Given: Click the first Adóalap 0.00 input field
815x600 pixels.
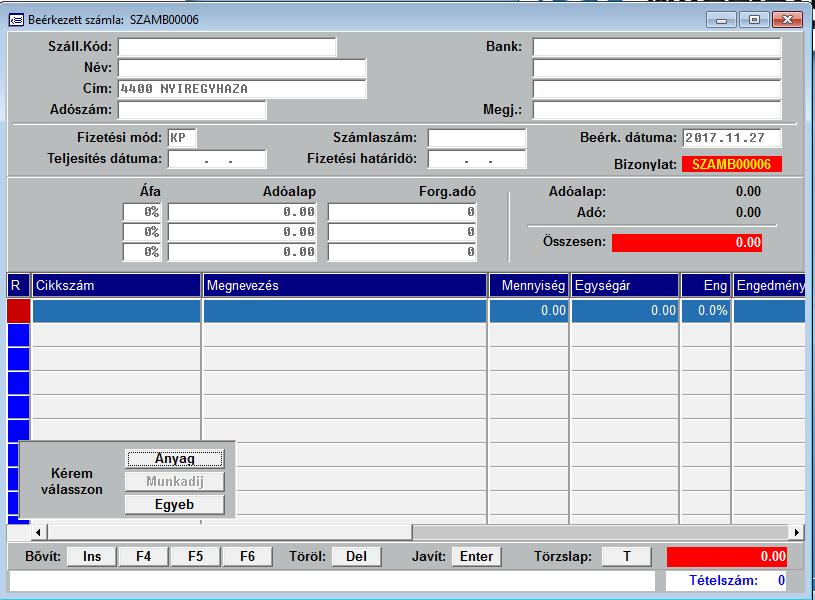Looking at the screenshot, I should tap(242, 212).
